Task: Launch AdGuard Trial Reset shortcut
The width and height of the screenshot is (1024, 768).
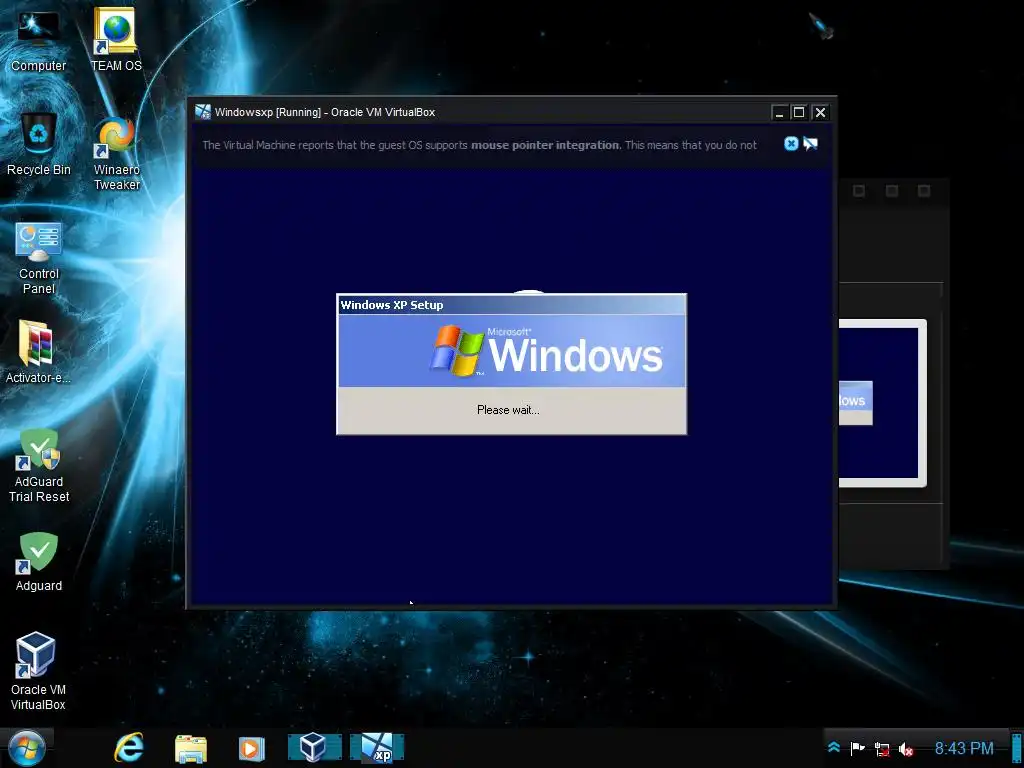Action: pos(39,466)
